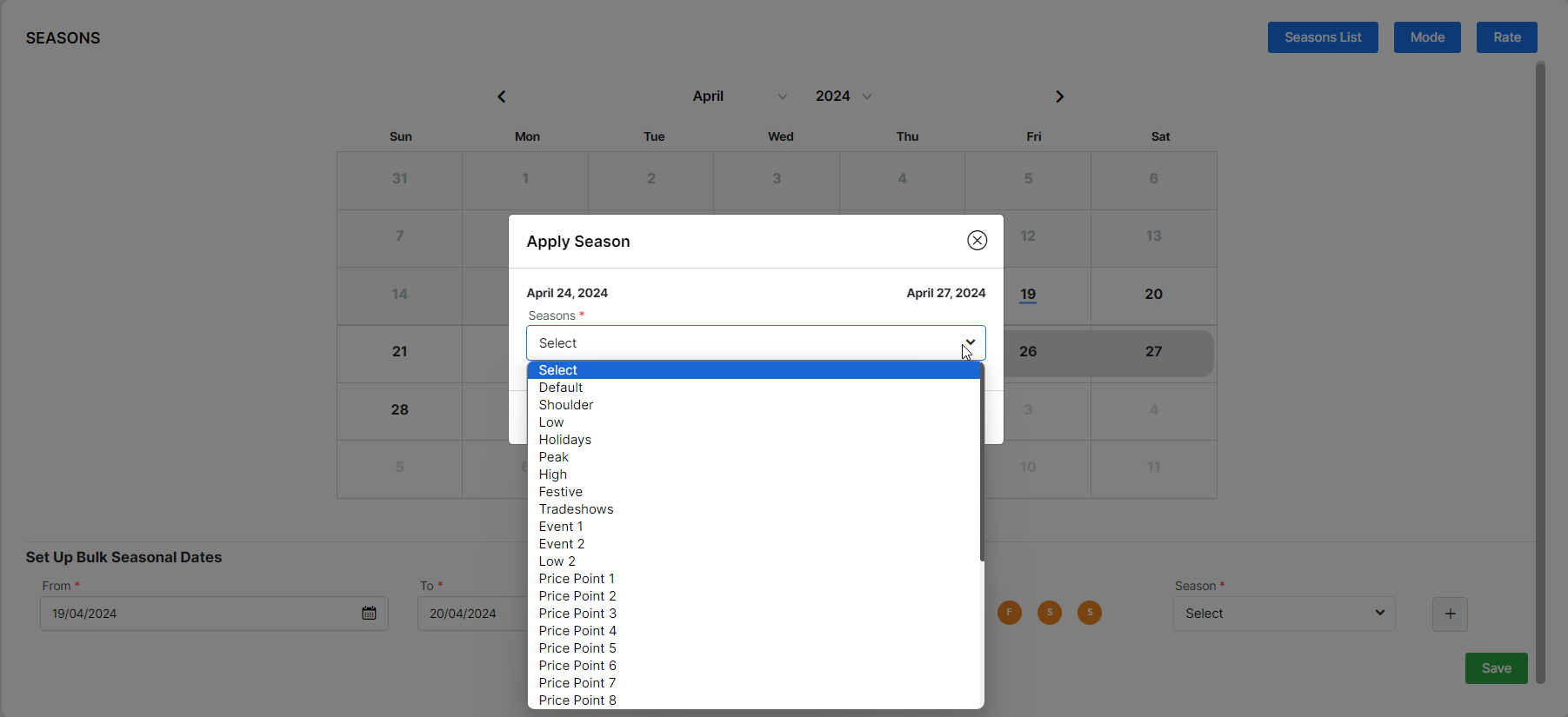Screen dimensions: 1568x717
Task: Choose the Shoulder season option
Action: click(566, 405)
